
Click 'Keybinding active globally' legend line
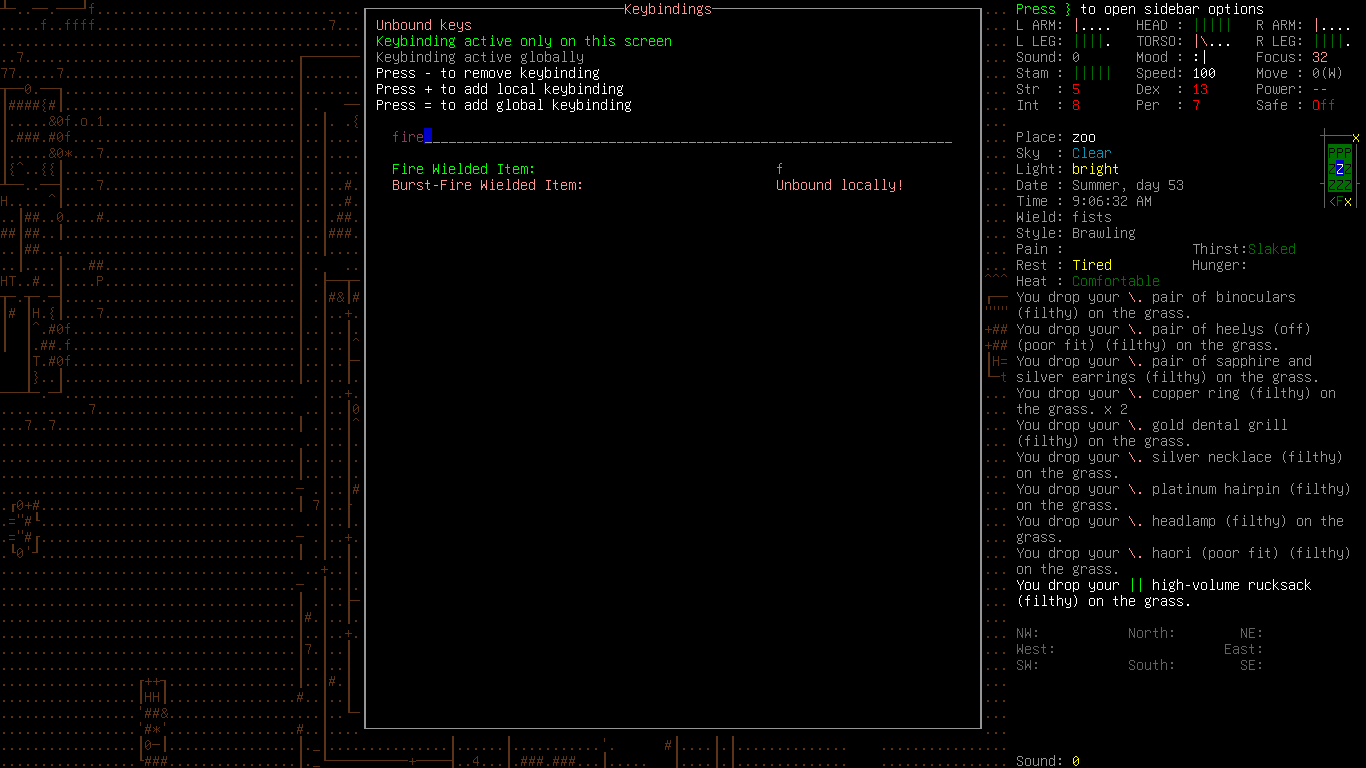click(x=480, y=57)
